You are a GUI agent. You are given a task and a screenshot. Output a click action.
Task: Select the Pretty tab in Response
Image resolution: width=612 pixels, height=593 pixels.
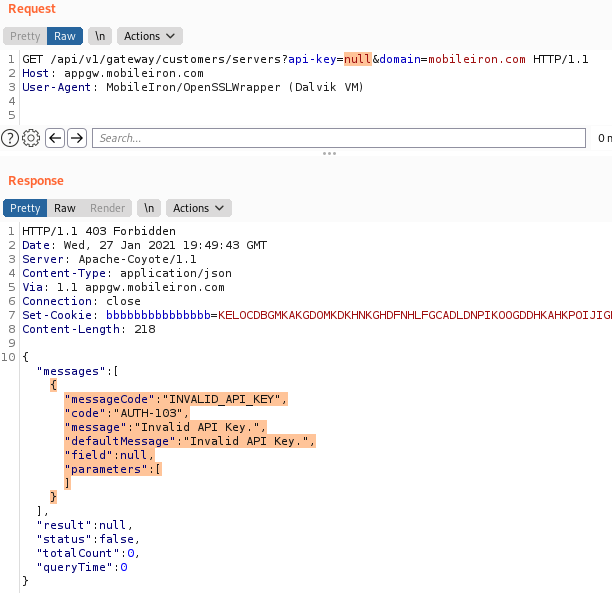pos(25,208)
